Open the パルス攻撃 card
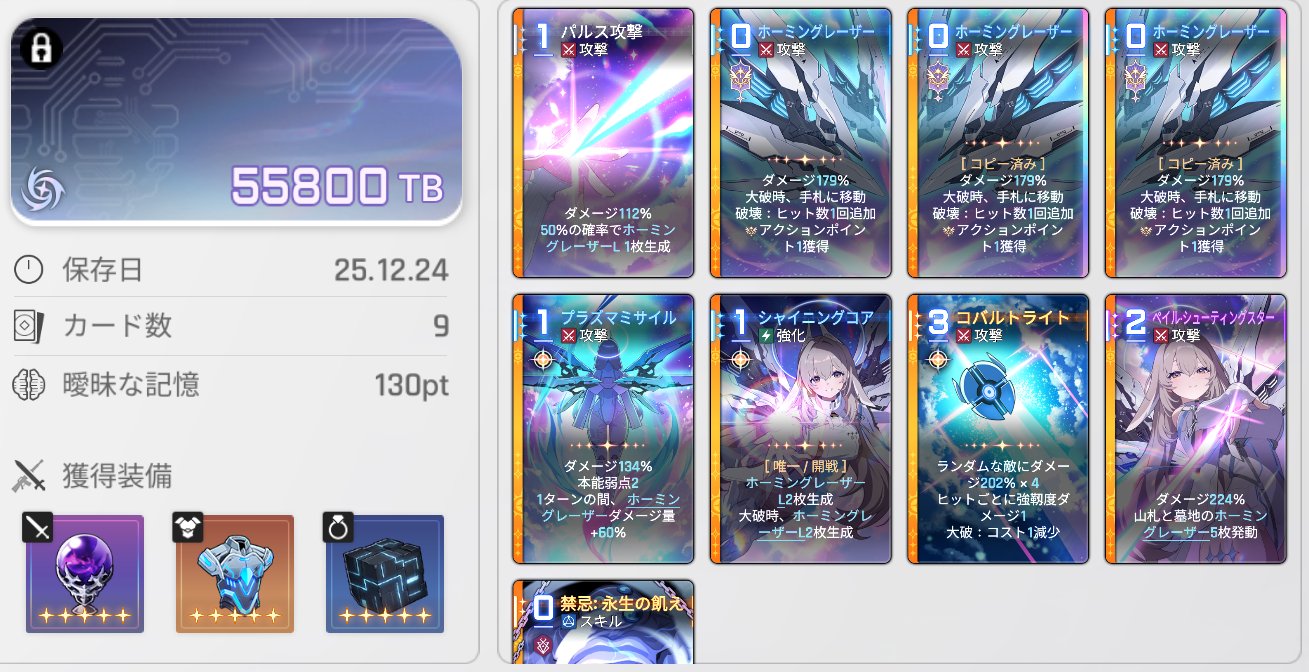 tap(603, 142)
